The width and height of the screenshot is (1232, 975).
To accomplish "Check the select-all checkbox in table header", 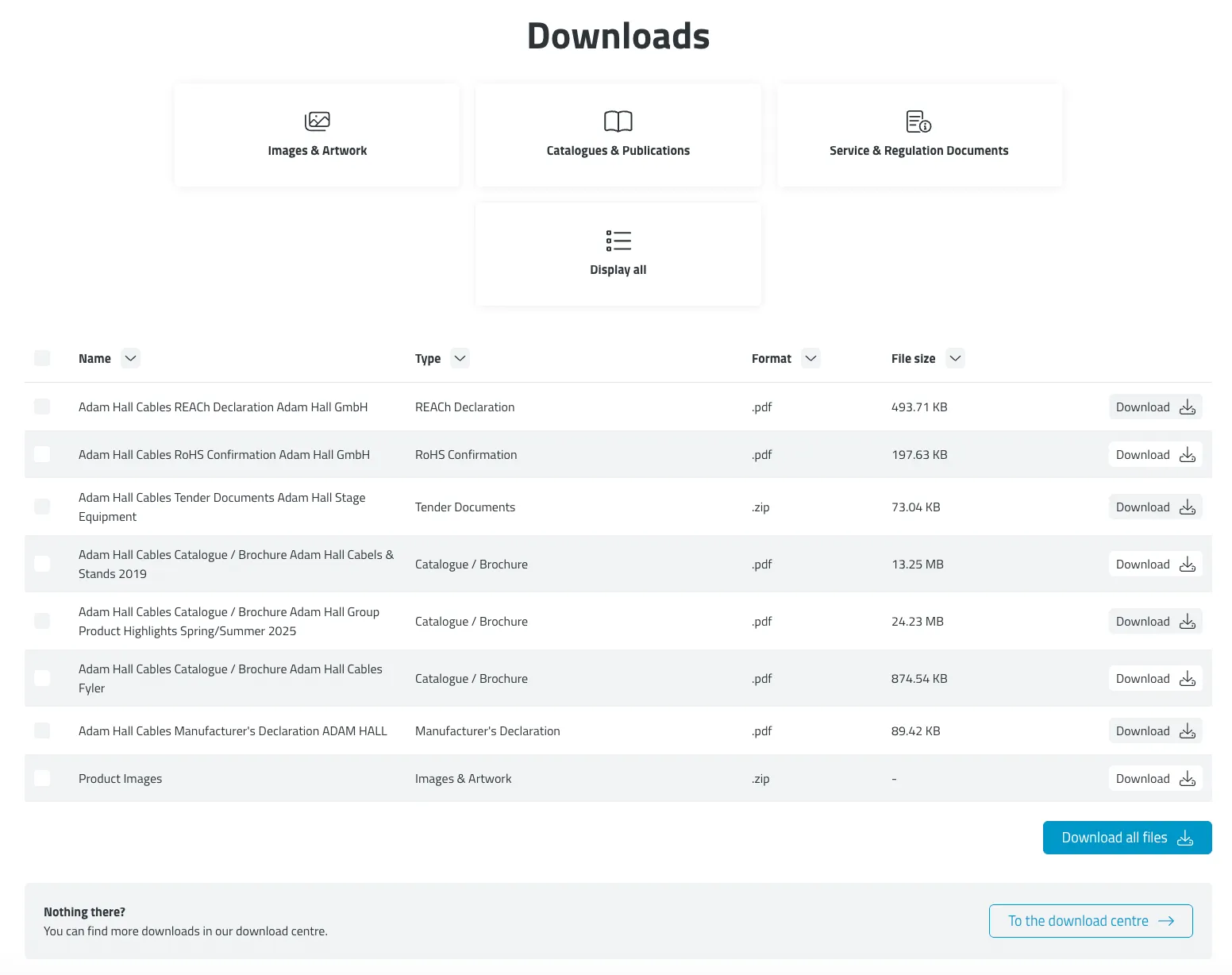I will (x=42, y=358).
